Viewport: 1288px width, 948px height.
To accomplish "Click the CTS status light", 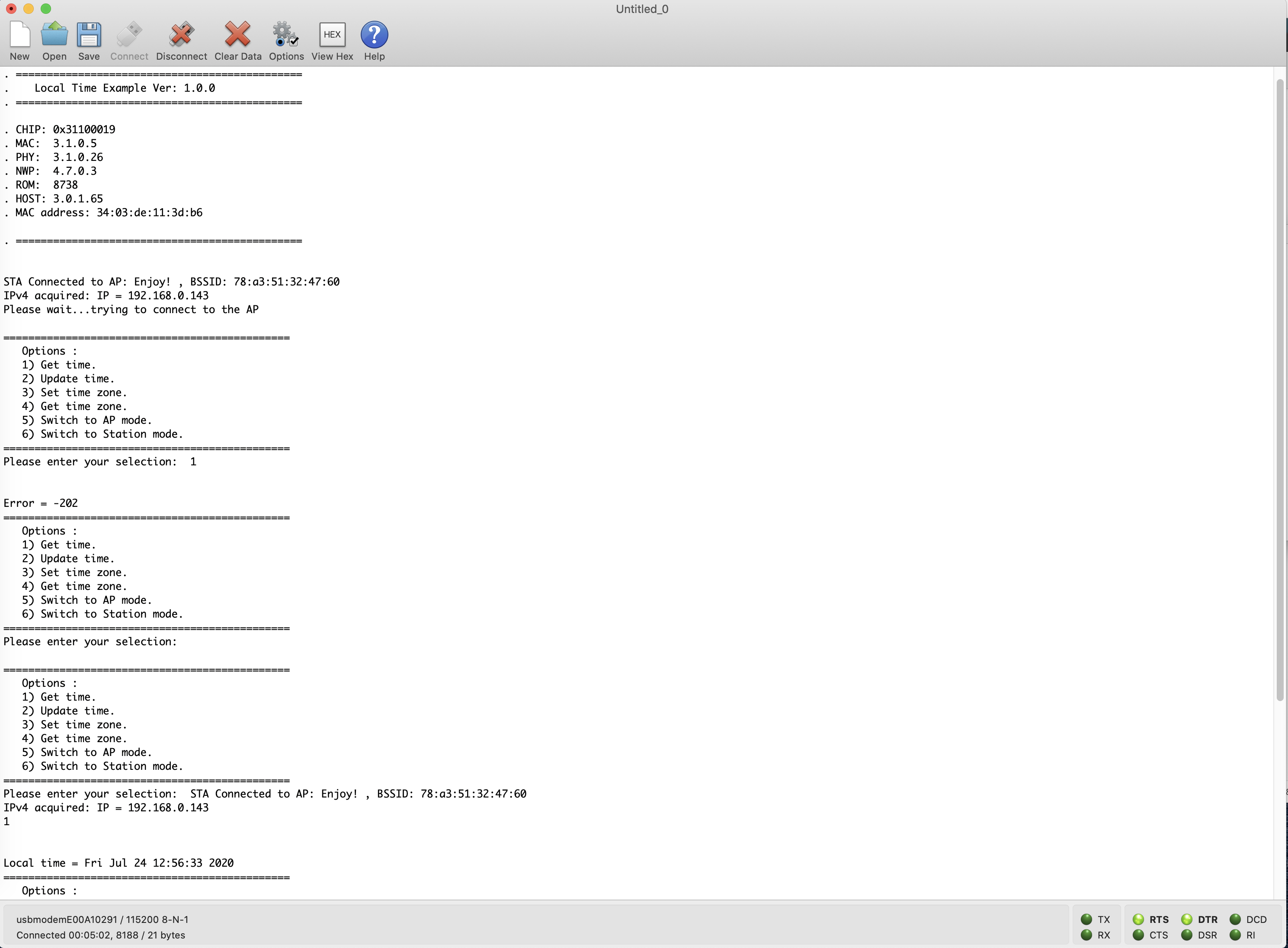I will pos(1138,935).
